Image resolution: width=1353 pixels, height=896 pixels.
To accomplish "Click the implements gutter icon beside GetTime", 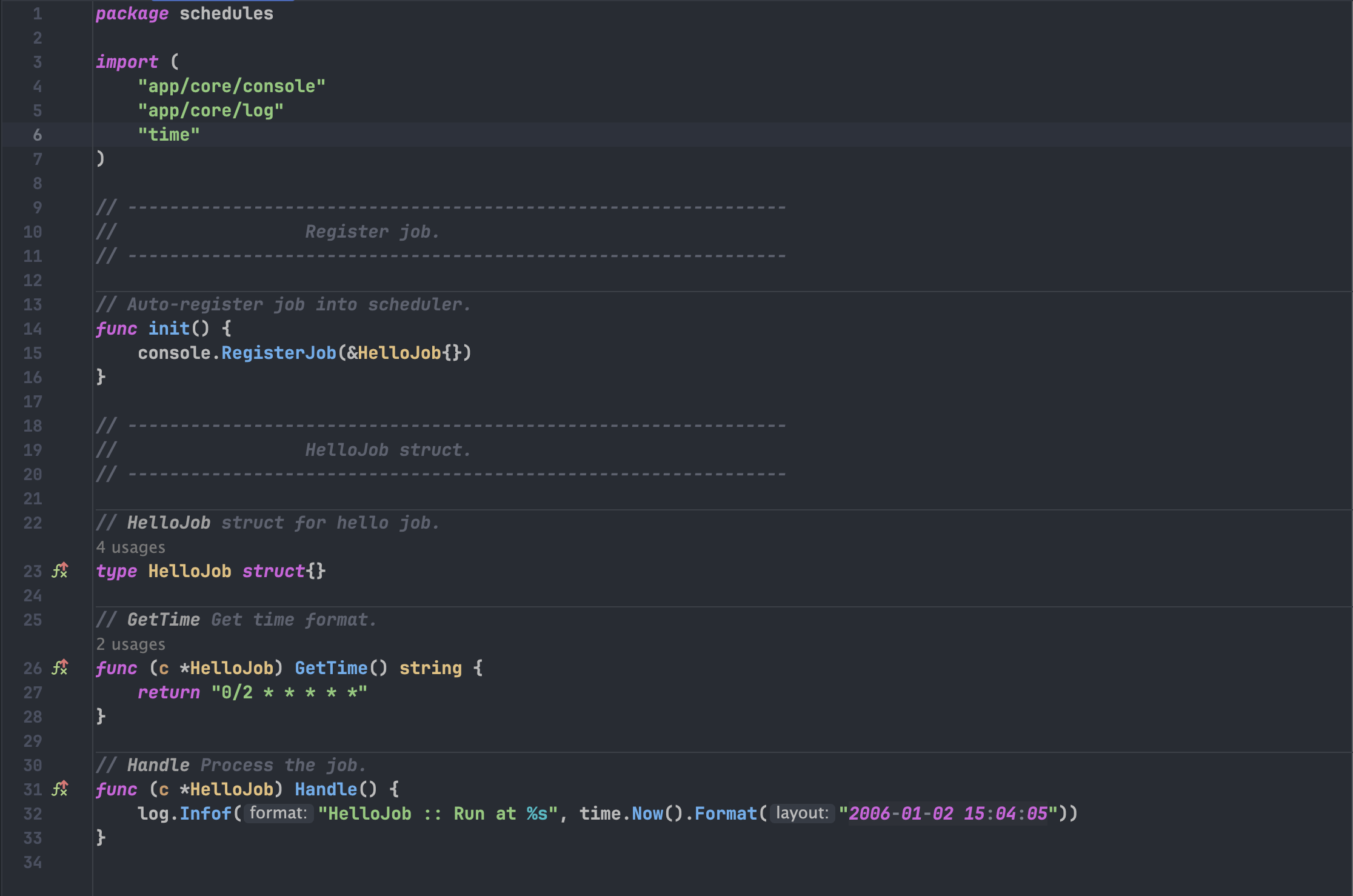I will click(60, 667).
